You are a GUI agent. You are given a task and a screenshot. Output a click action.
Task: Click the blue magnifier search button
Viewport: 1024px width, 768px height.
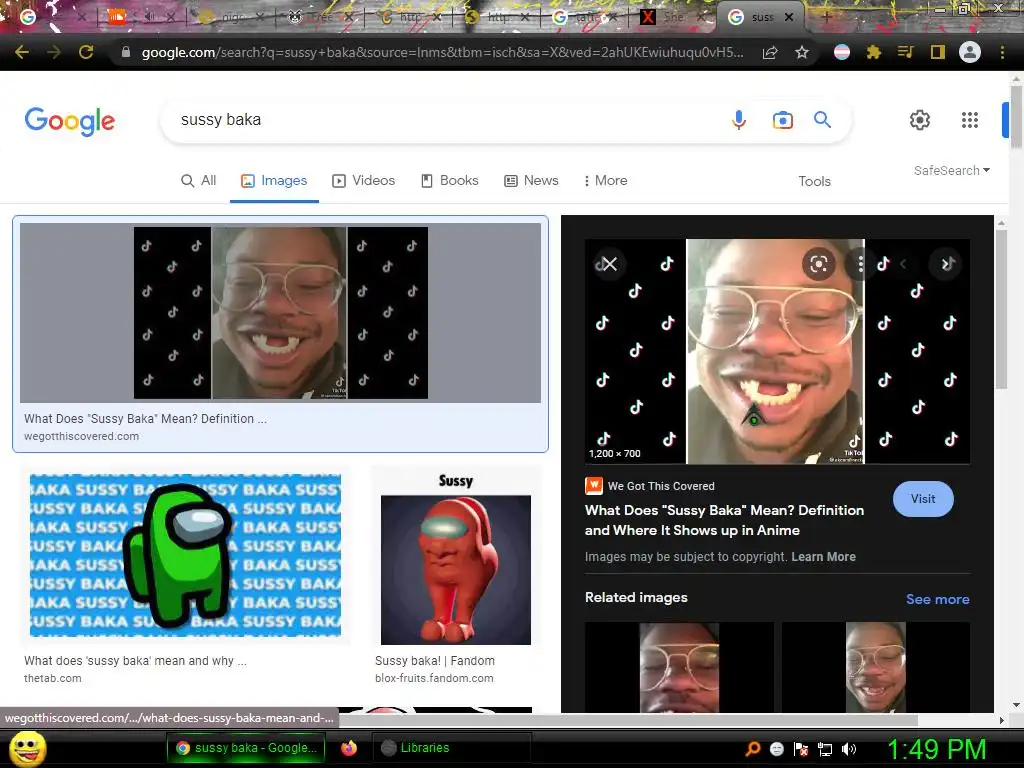pyautogui.click(x=822, y=120)
